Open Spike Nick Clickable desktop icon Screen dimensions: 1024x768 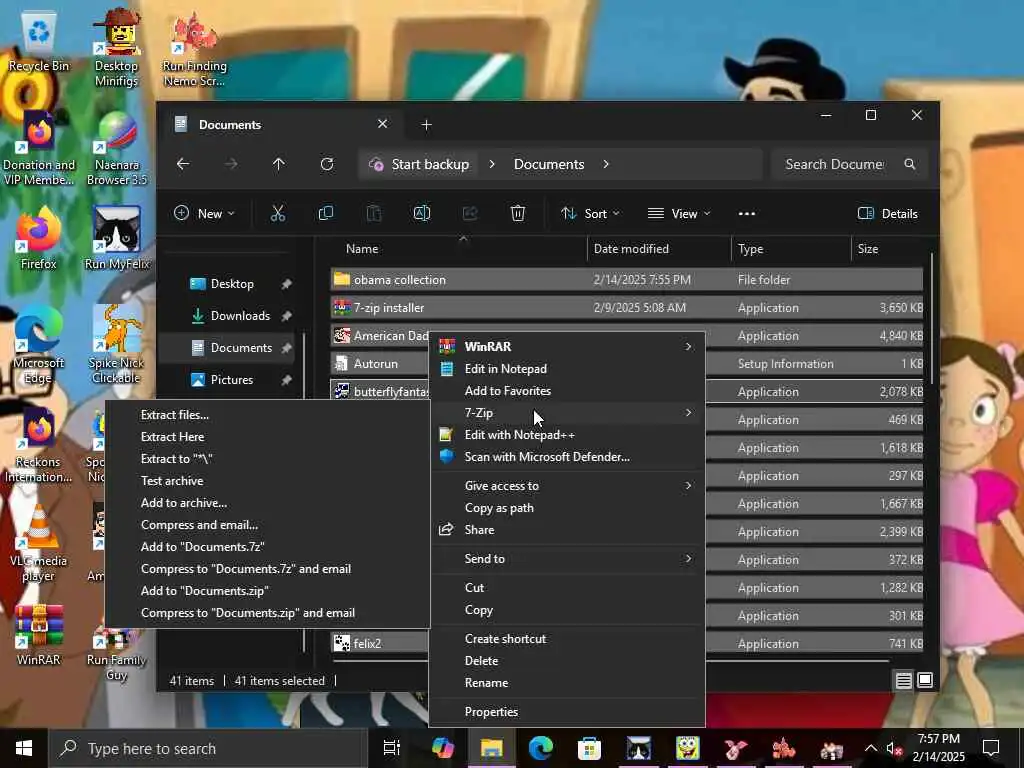click(116, 345)
